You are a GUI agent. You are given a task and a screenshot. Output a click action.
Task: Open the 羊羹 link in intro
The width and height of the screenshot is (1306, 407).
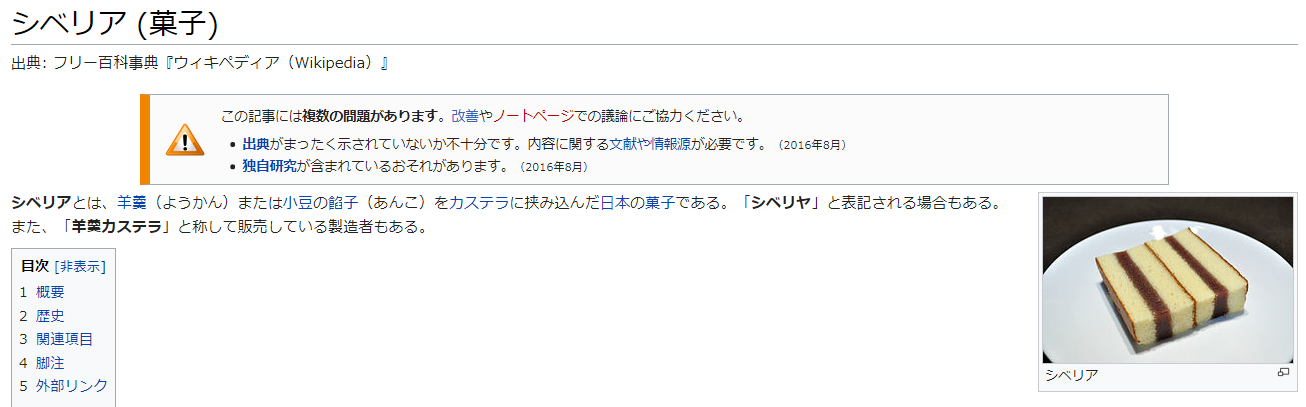[x=132, y=203]
